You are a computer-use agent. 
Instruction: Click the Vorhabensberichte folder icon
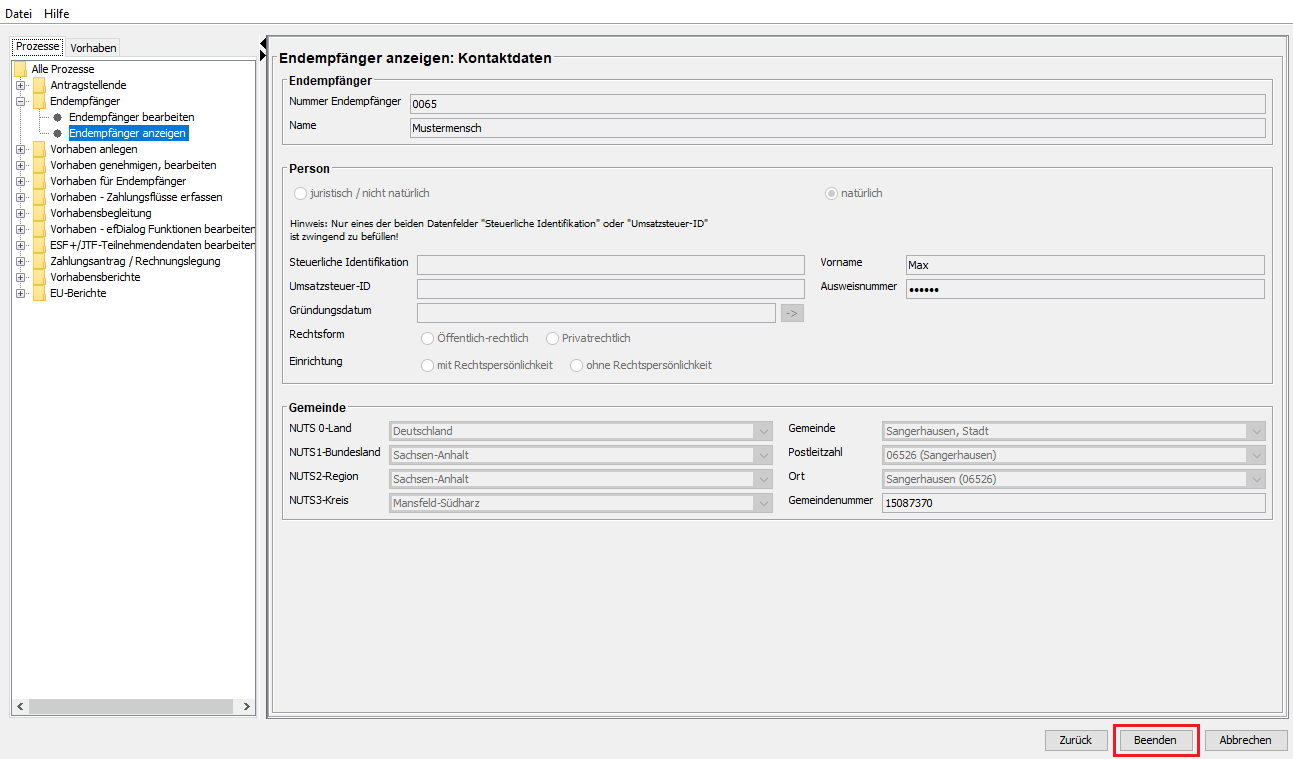(x=39, y=277)
